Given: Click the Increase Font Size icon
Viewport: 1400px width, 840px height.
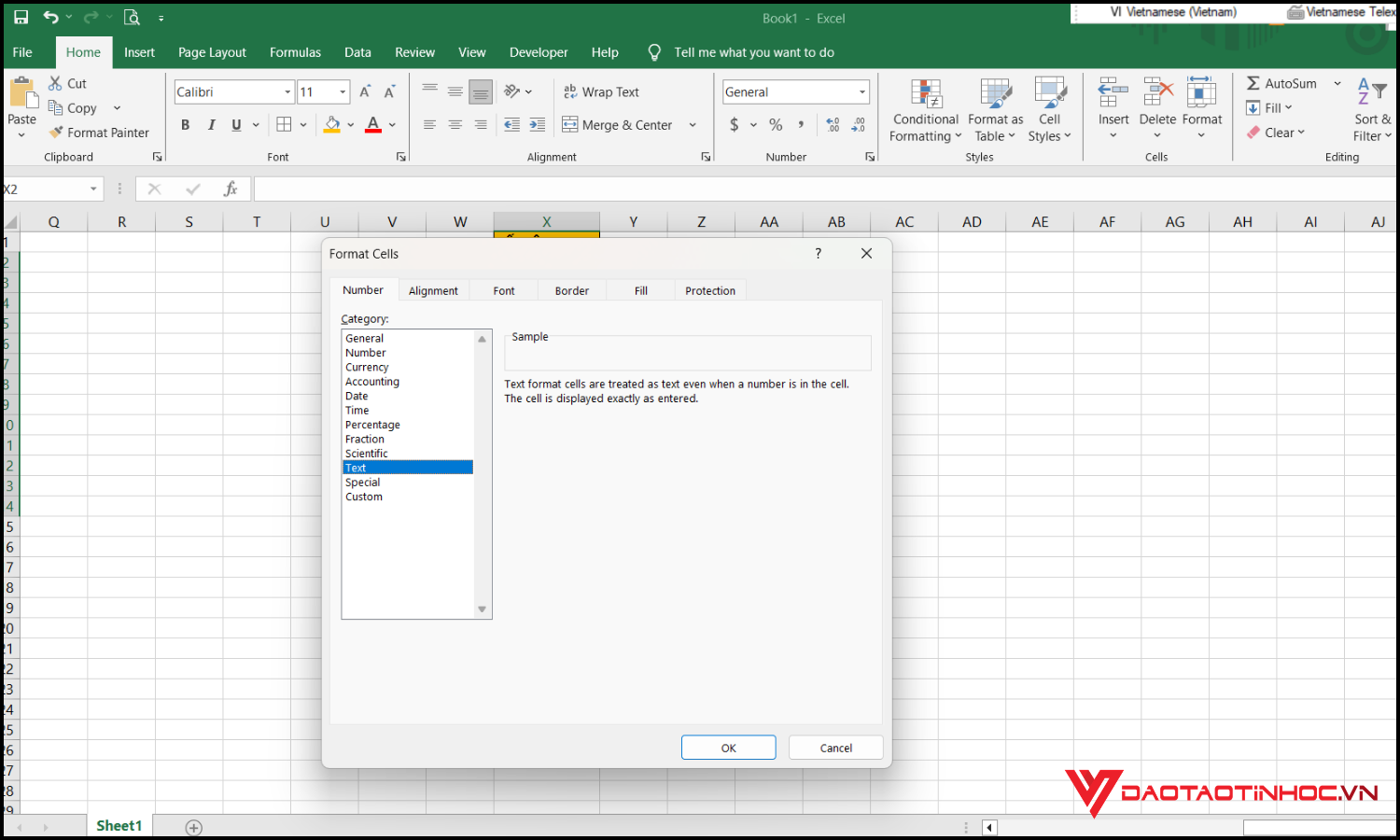Looking at the screenshot, I should (x=365, y=91).
